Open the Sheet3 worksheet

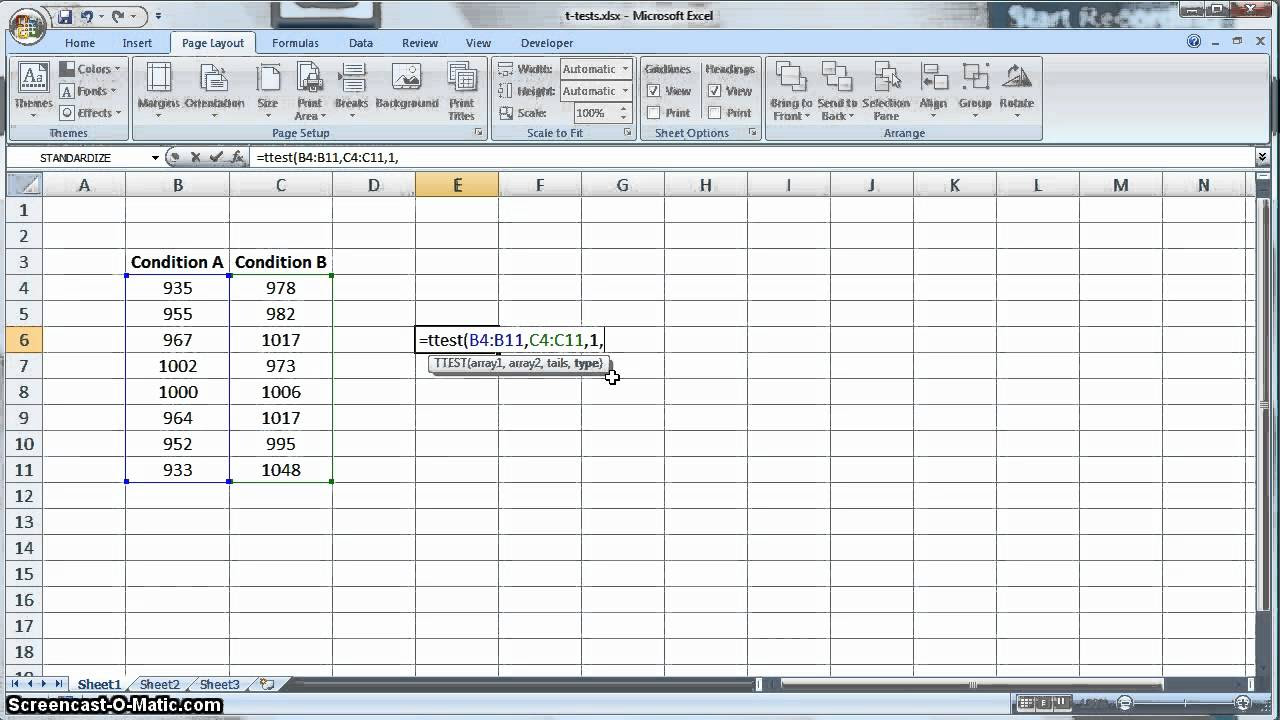(219, 685)
